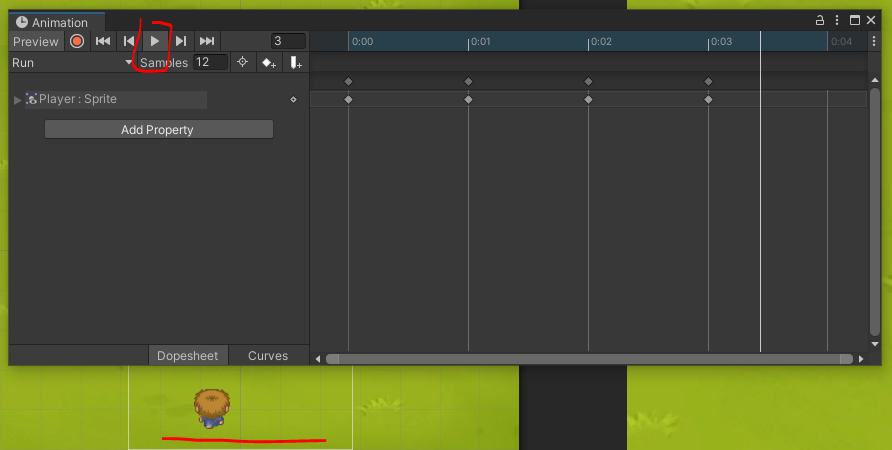Click the Add Property button
The height and width of the screenshot is (450, 892).
click(x=159, y=129)
